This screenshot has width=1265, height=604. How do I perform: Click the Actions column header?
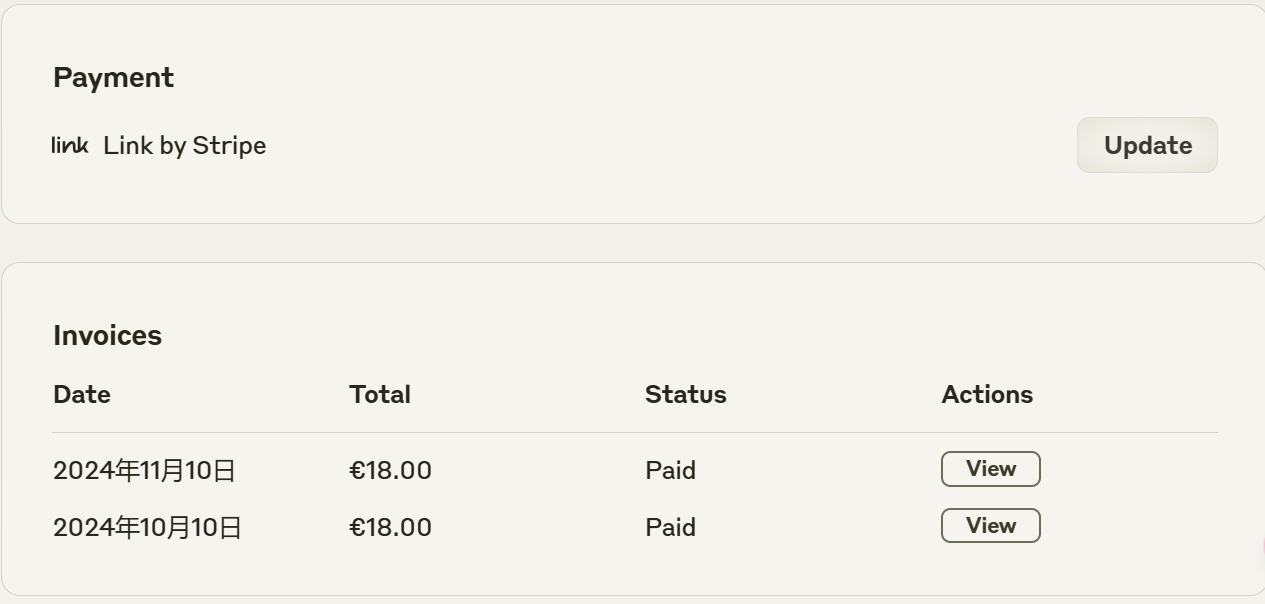coord(987,394)
